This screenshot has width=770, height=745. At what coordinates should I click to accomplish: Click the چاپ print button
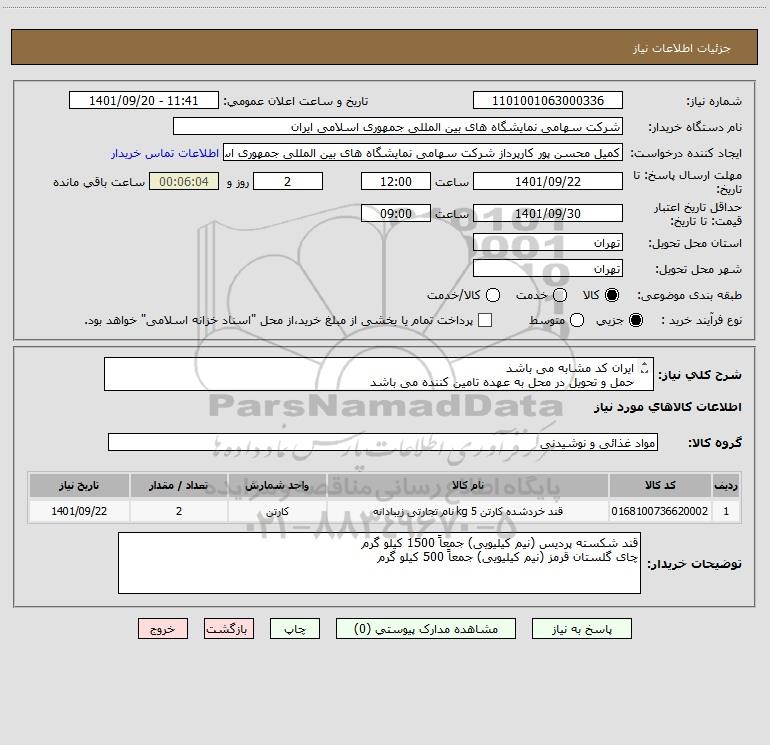coord(295,629)
